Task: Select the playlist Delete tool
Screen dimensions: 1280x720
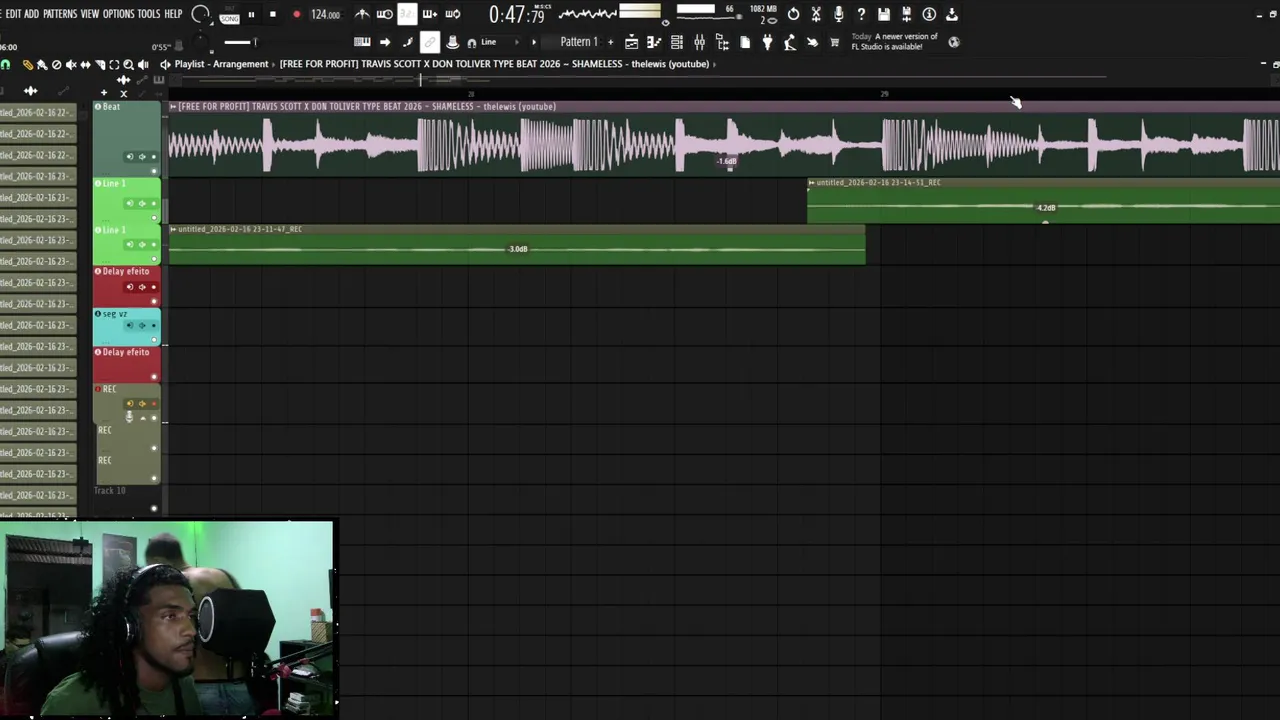Action: click(56, 65)
